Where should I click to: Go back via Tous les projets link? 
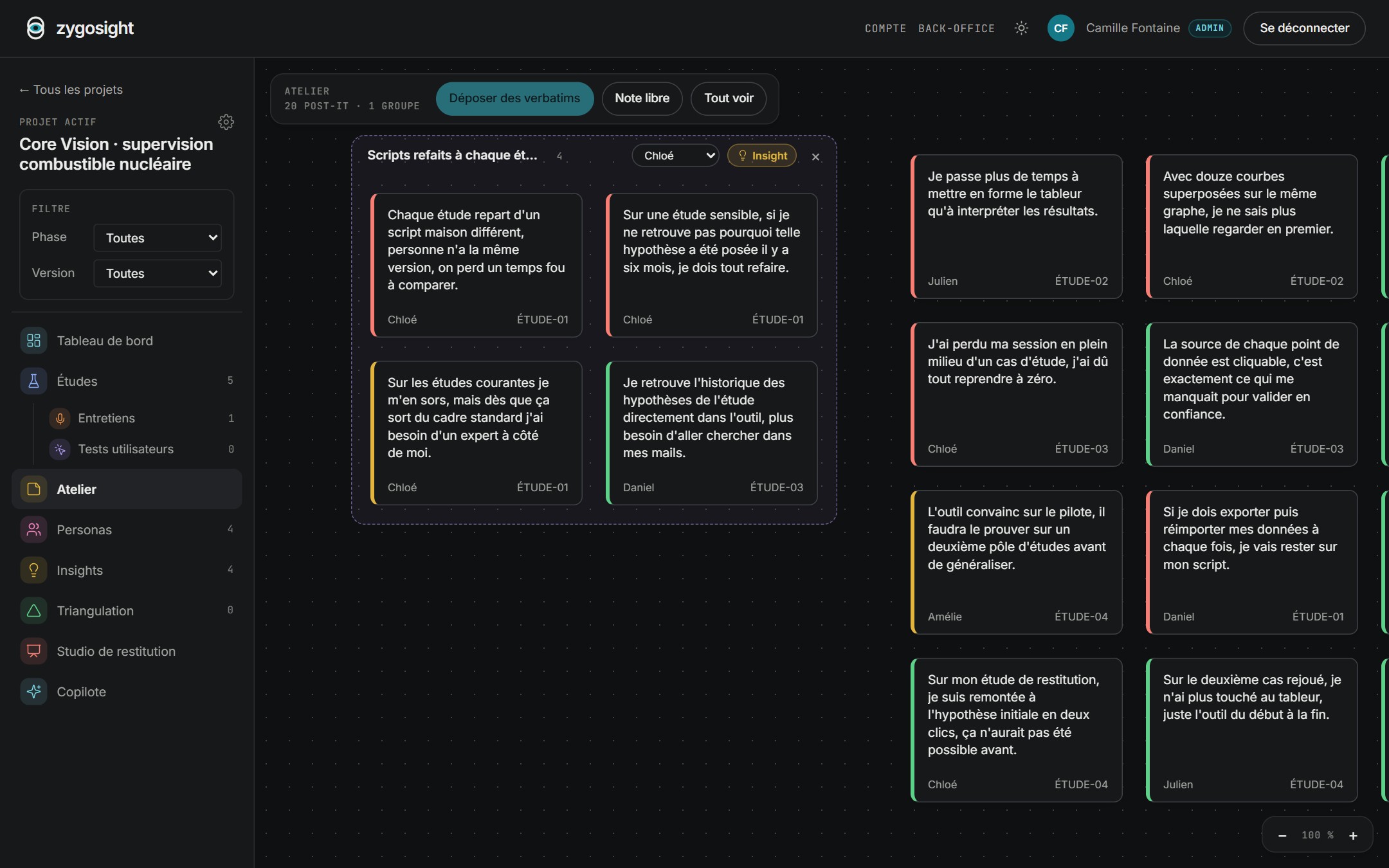(x=71, y=90)
